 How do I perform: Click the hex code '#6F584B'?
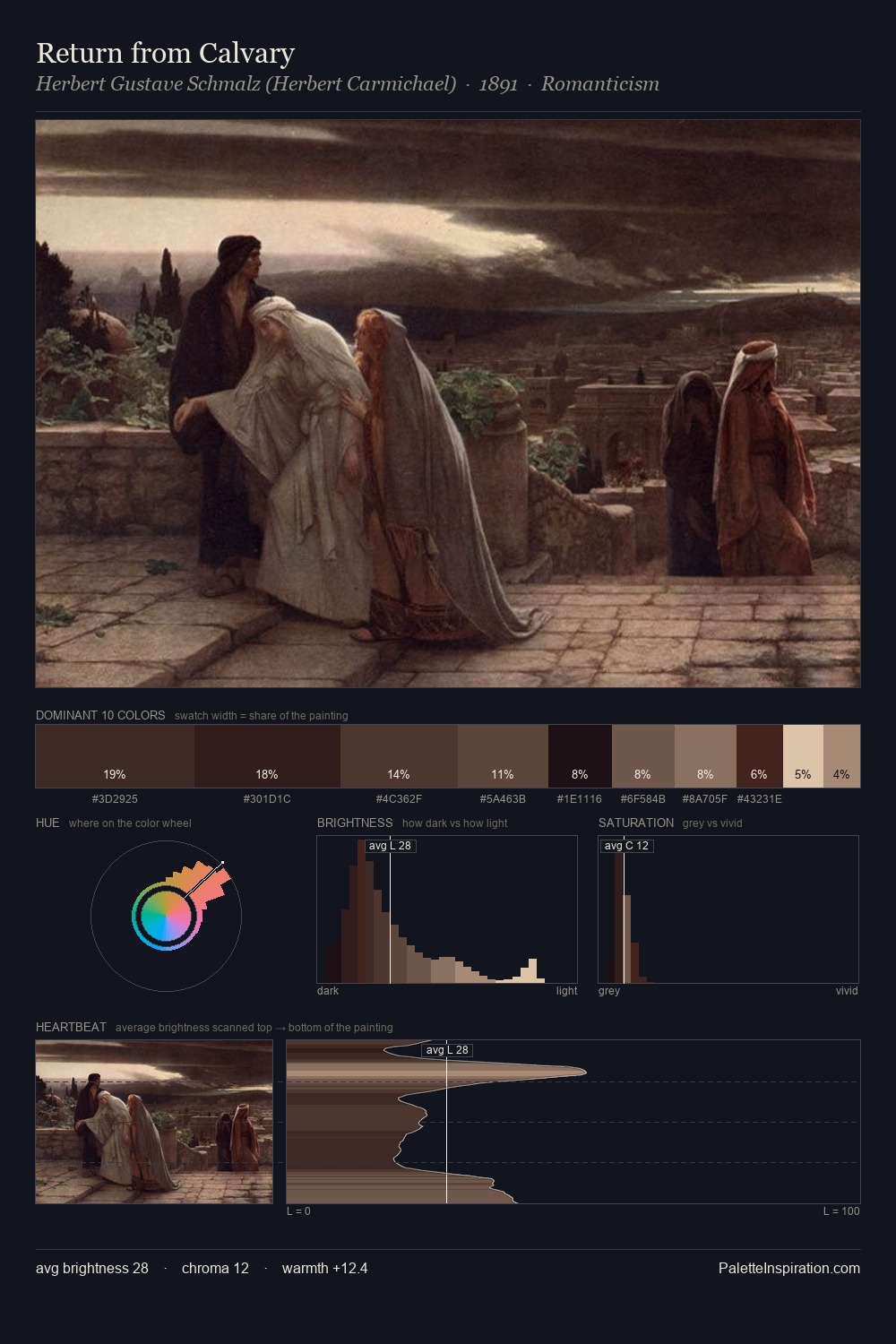coord(643,798)
